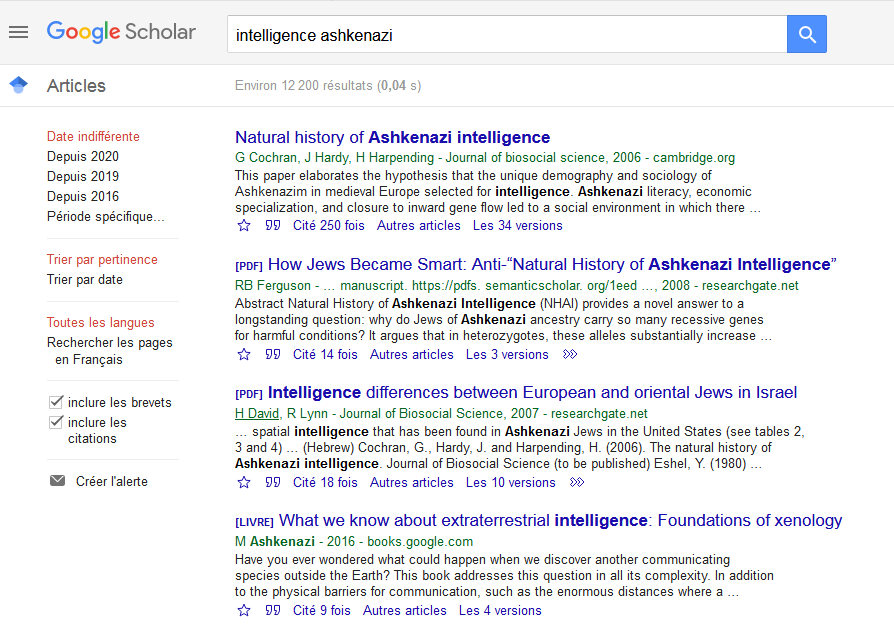Click the 'Articles' heading
This screenshot has width=894, height=624.
76,86
